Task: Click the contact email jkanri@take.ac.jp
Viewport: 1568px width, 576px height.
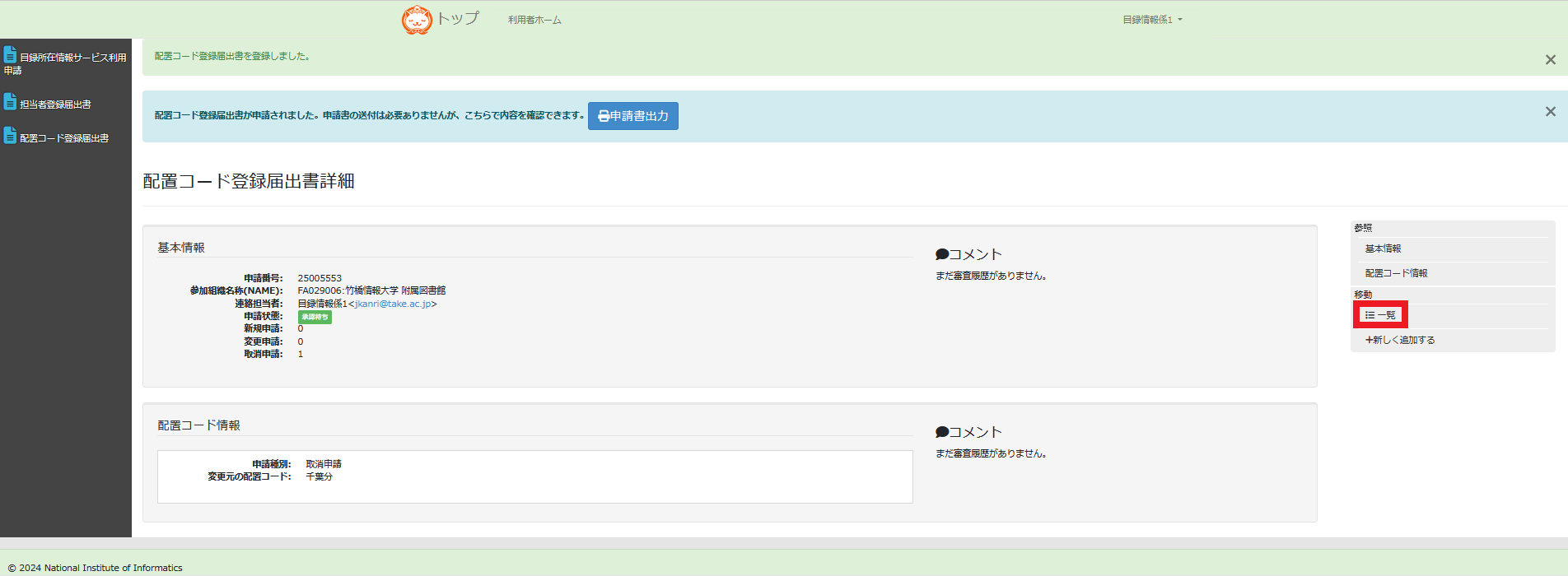Action: tap(393, 304)
